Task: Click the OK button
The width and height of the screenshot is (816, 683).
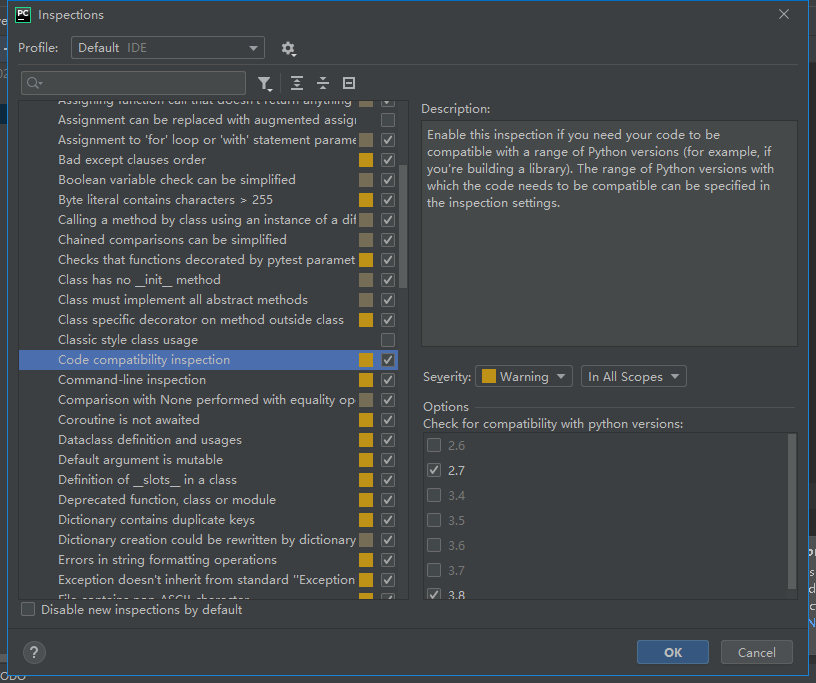Action: (x=672, y=652)
